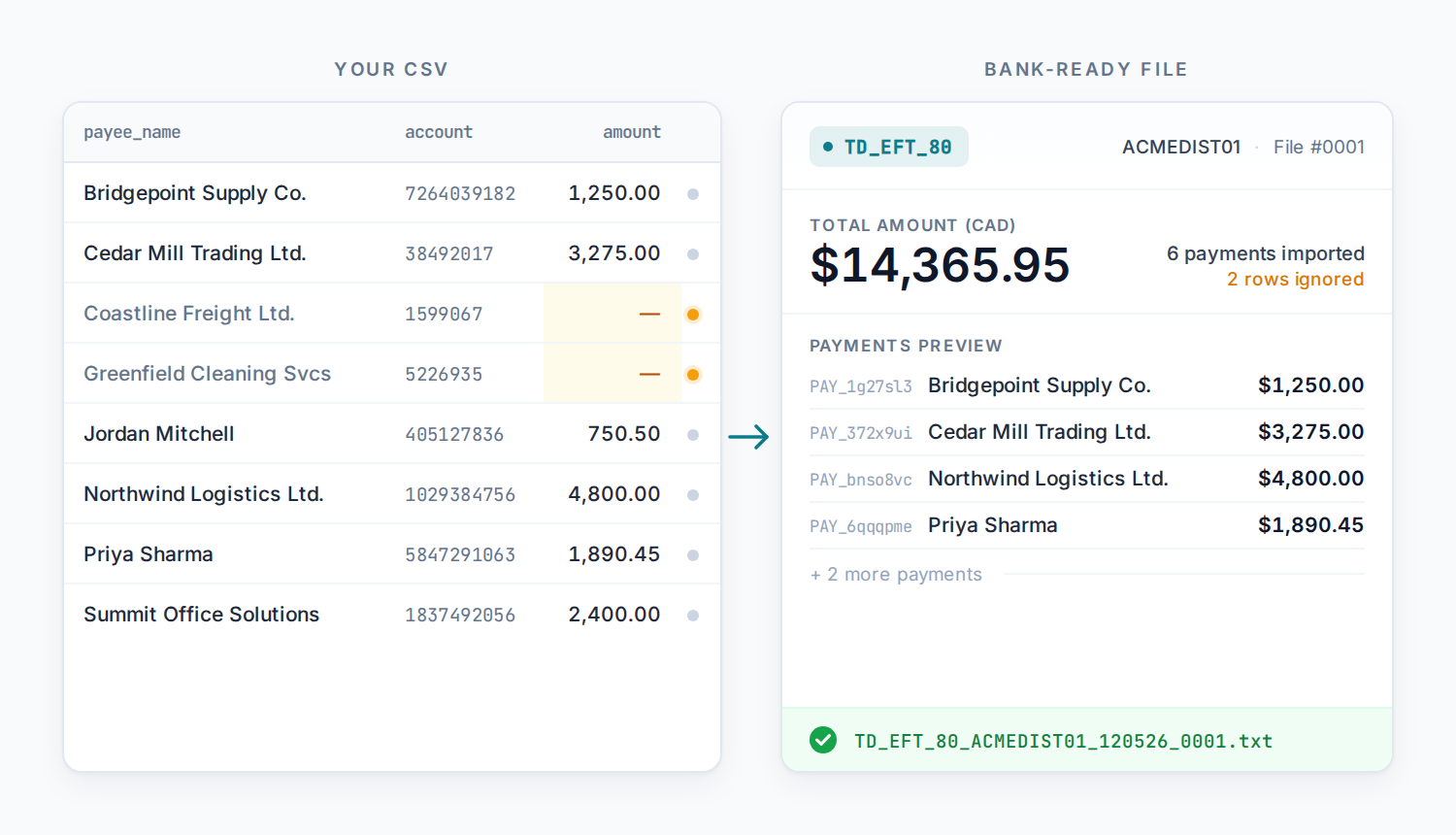Click Bridgepoint Supply Co. in payments preview
The image size is (1456, 835).
[x=1040, y=385]
